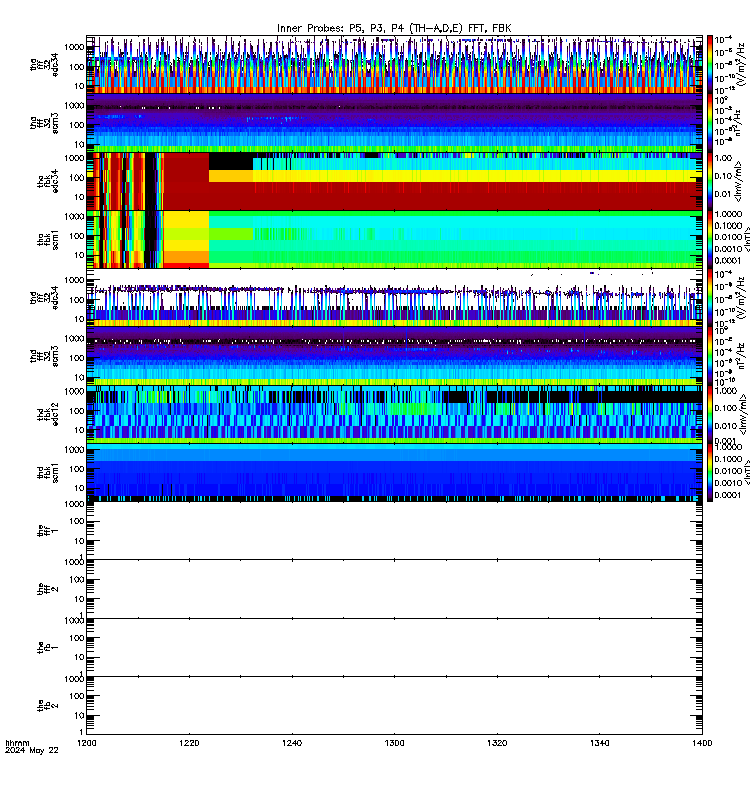The height and width of the screenshot is (800, 750).
Task: Click the "10" tick of the fff 1 panel
Action: pos(79,541)
